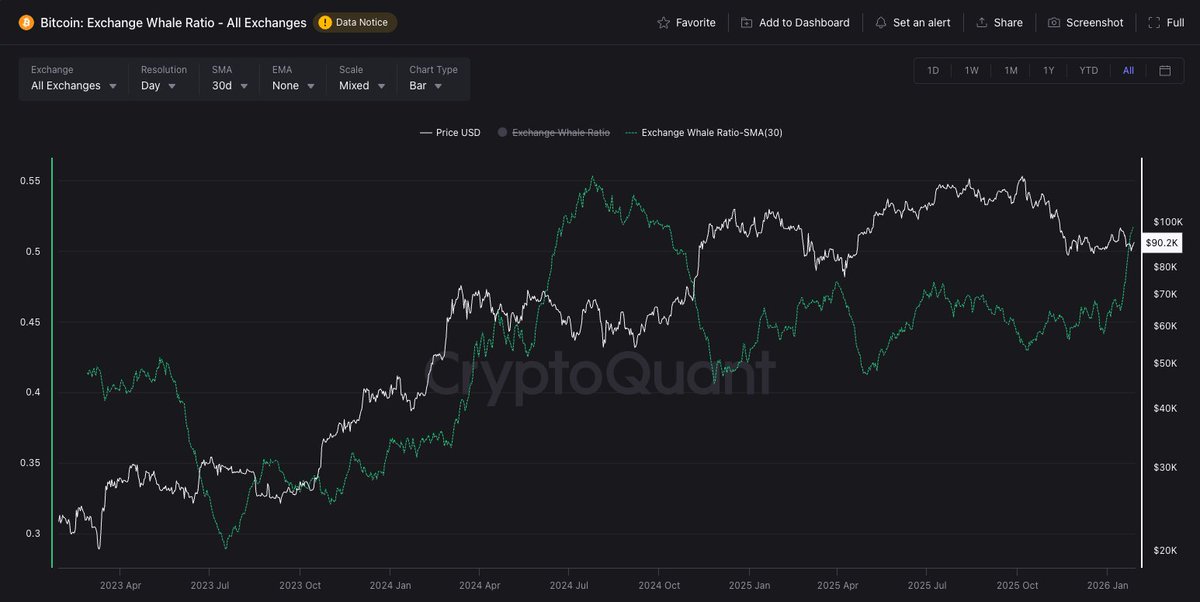Open the Data Notice badge
Image resolution: width=1200 pixels, height=602 pixels.
[x=355, y=22]
